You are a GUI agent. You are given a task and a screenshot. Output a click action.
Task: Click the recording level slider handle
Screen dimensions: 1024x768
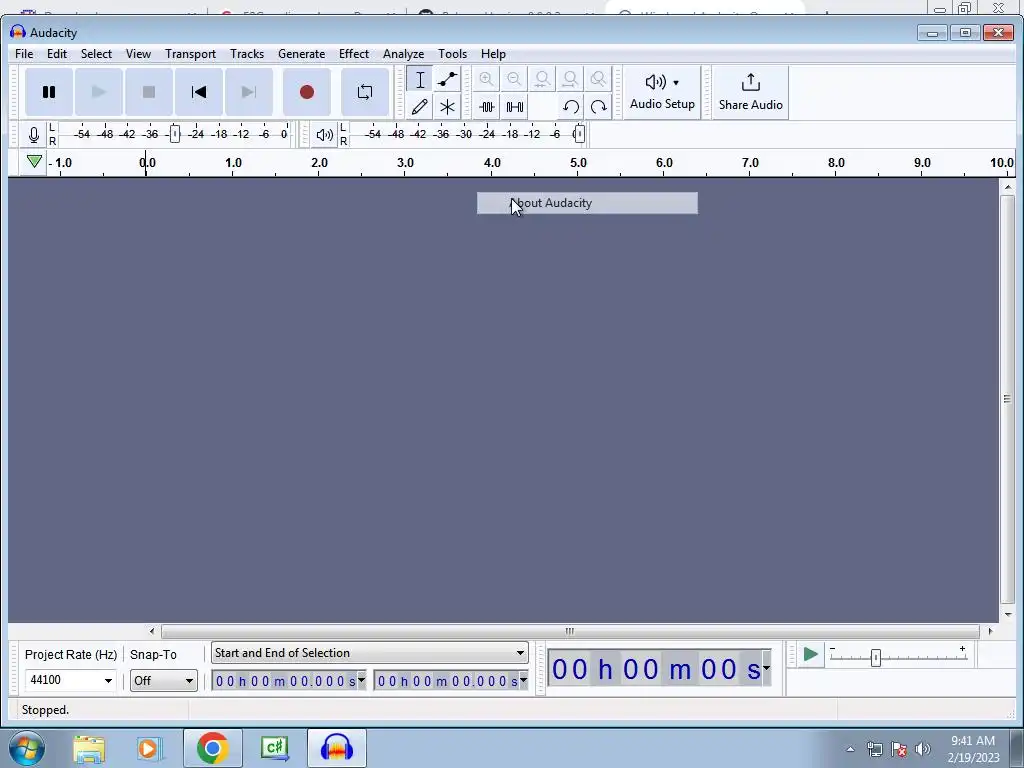(x=174, y=134)
